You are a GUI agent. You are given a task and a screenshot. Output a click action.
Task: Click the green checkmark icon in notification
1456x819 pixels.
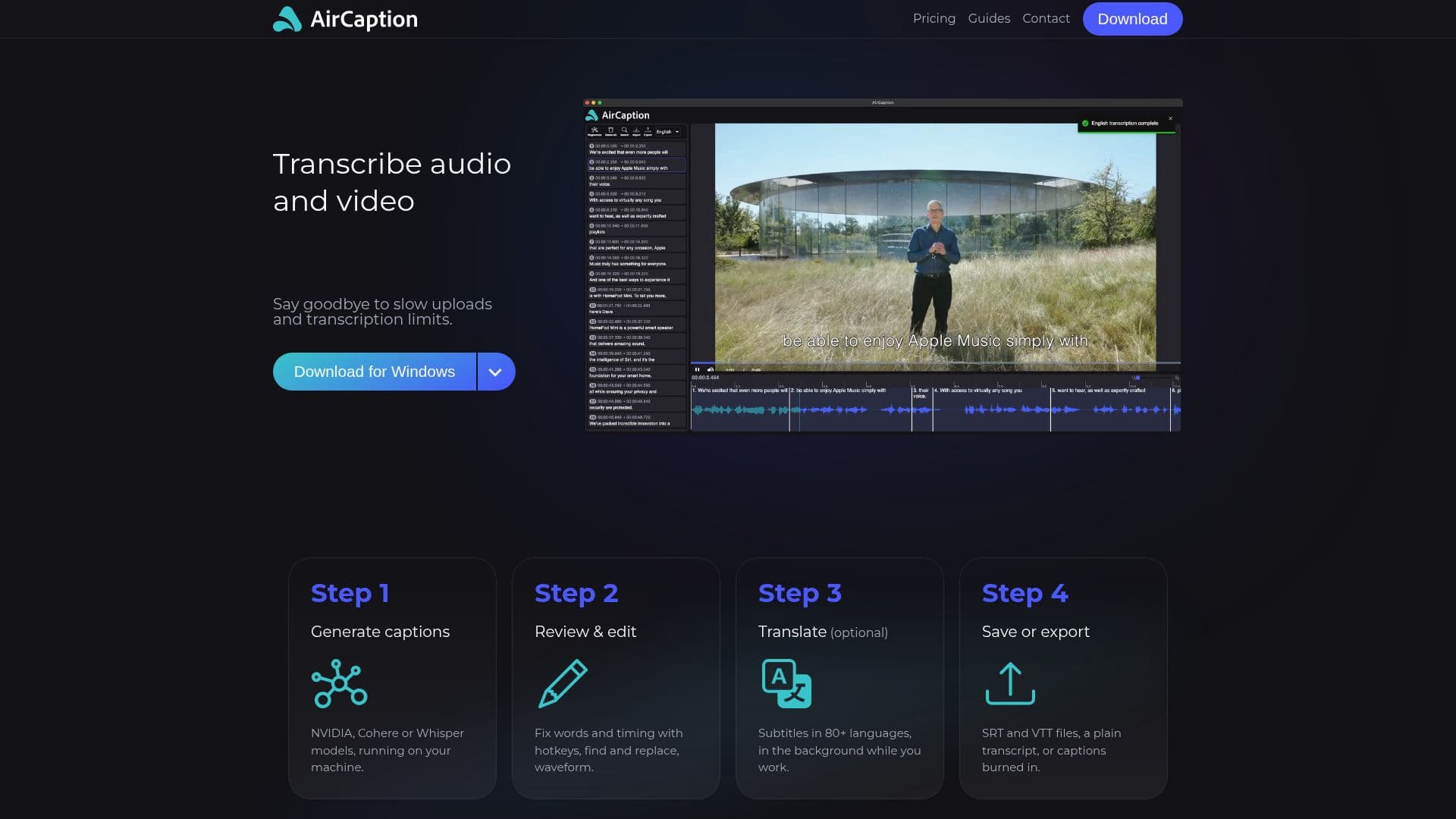1085,123
